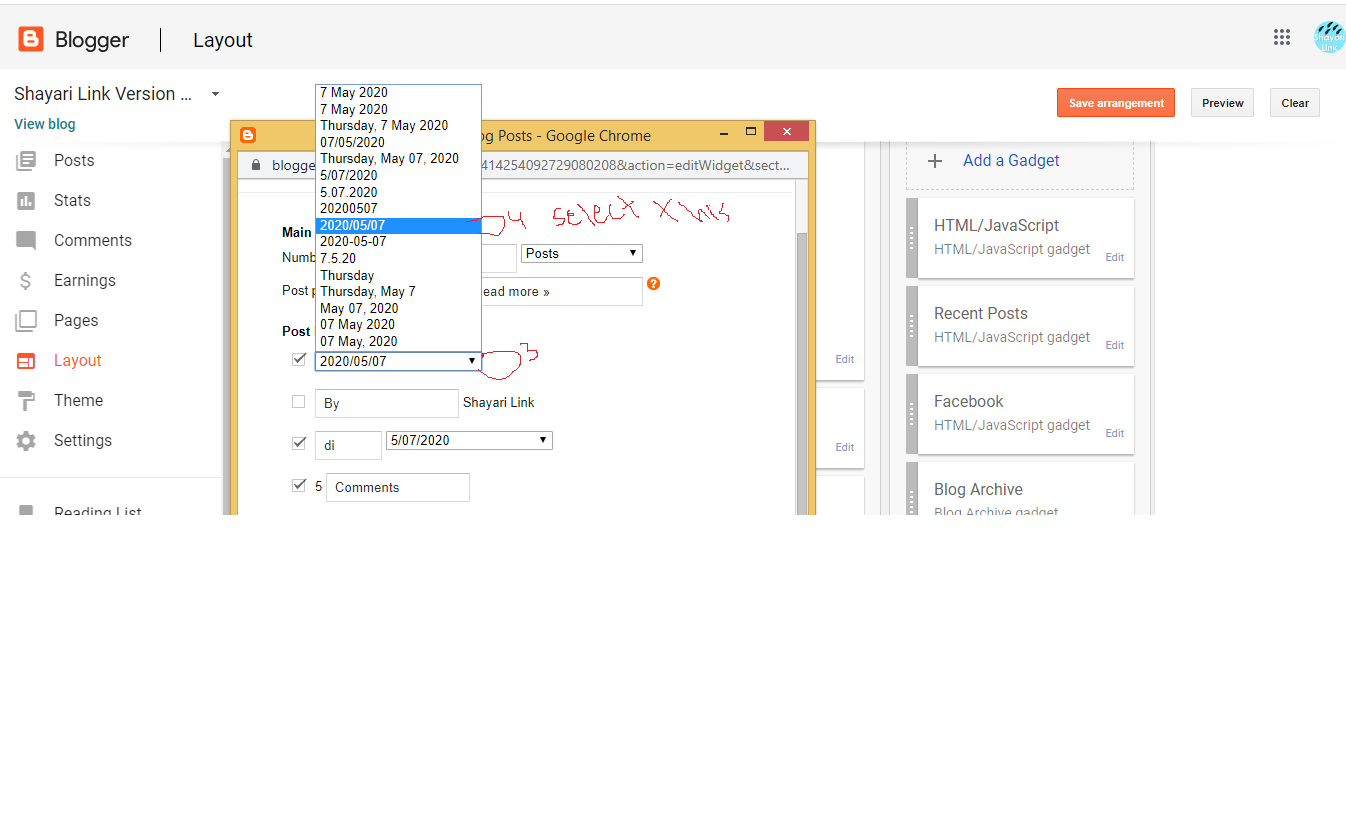This screenshot has height=818, width=1346.
Task: Open the Google apps grid
Action: [1282, 37]
